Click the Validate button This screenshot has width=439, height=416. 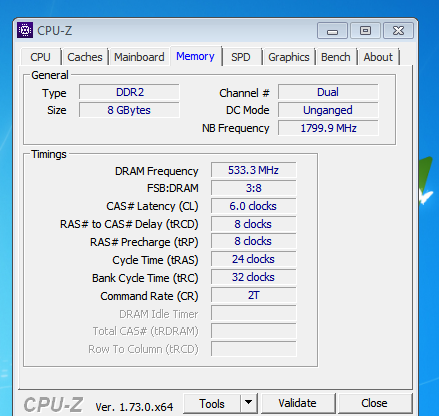point(298,403)
